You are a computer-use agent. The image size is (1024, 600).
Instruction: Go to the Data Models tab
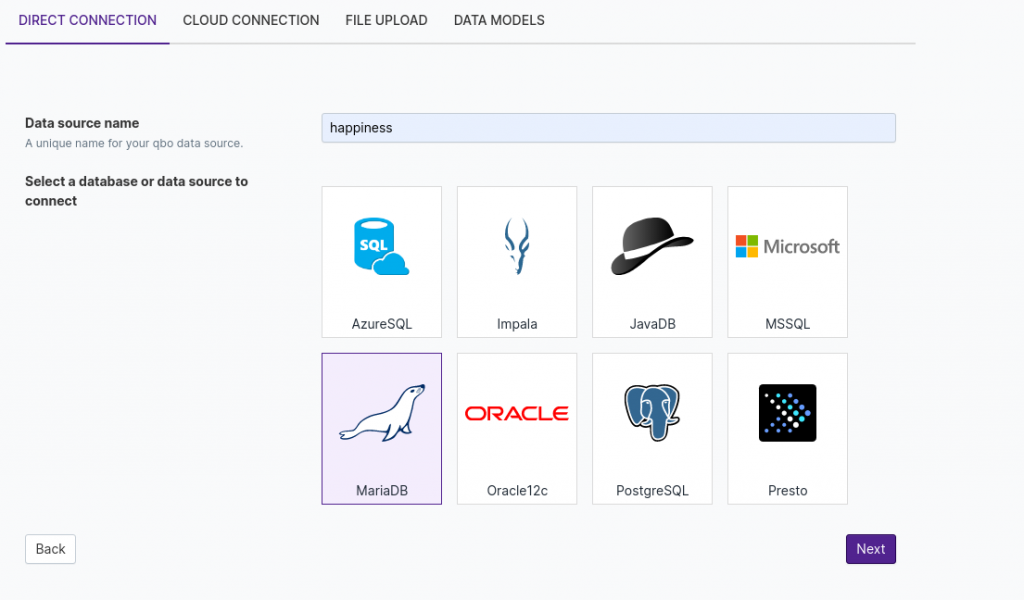point(499,20)
